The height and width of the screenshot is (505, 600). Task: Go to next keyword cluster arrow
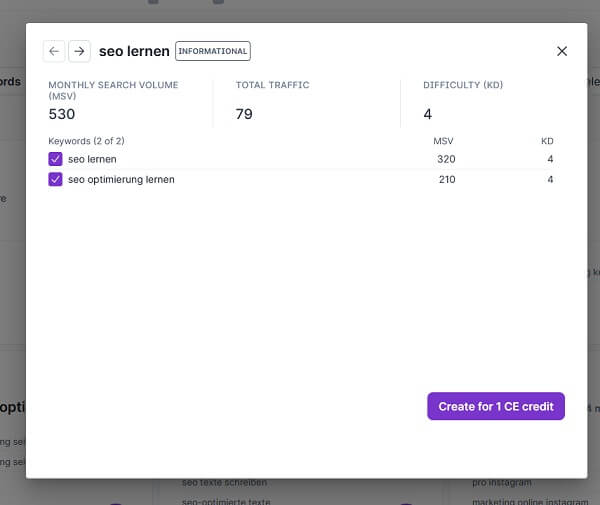pyautogui.click(x=79, y=51)
